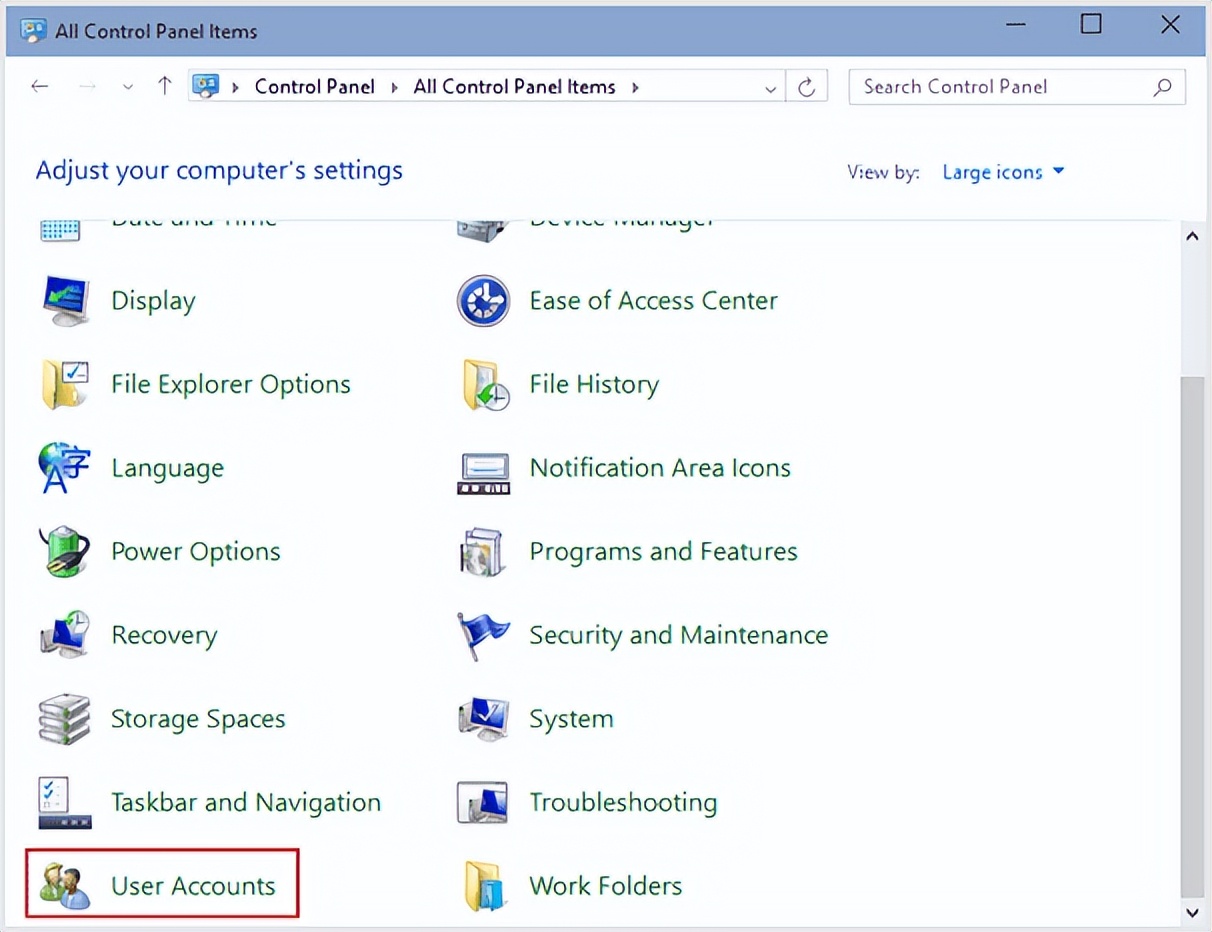Open the Storage Spaces drive icon
1212x932 pixels.
click(x=65, y=719)
